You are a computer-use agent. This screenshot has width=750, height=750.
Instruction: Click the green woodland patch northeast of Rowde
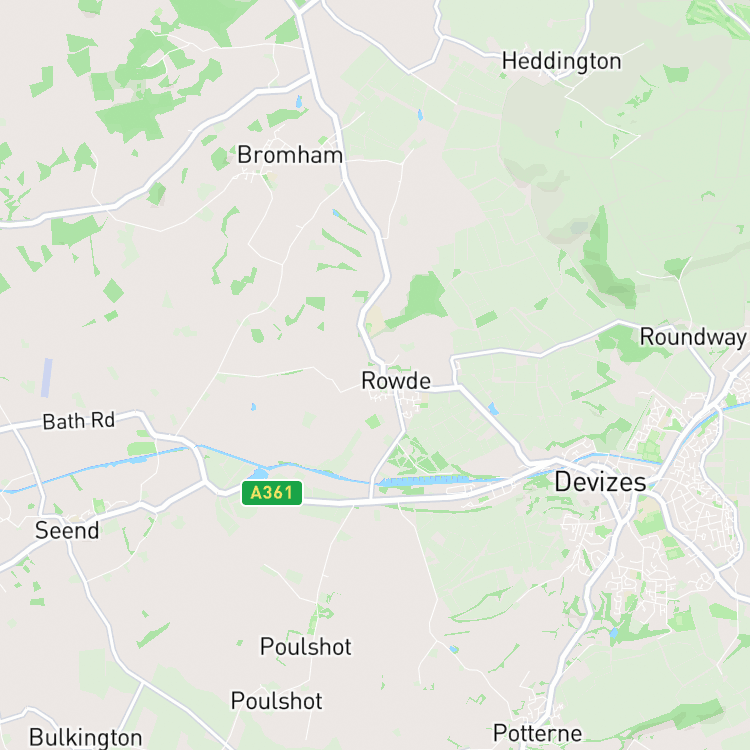421,299
